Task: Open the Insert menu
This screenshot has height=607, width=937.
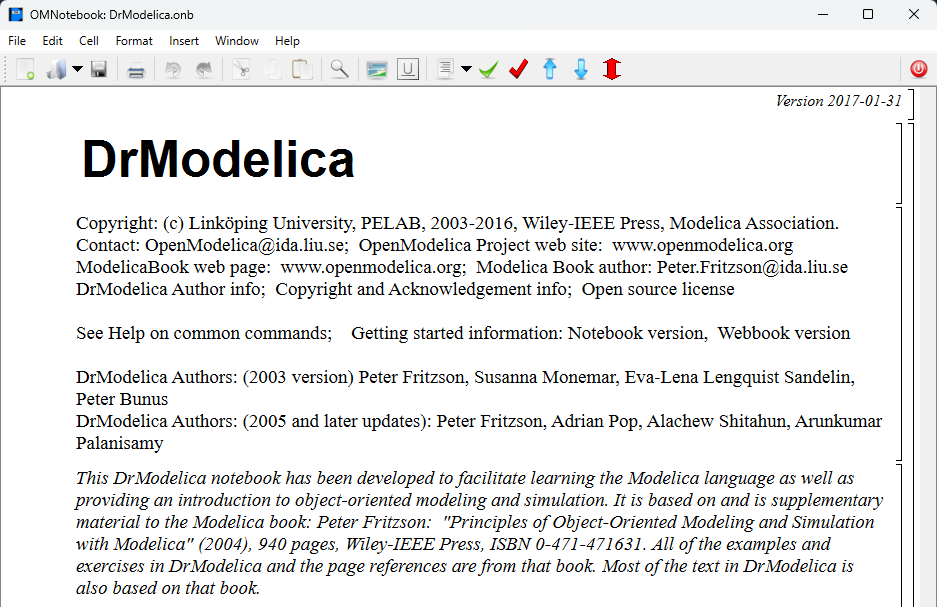Action: point(183,41)
